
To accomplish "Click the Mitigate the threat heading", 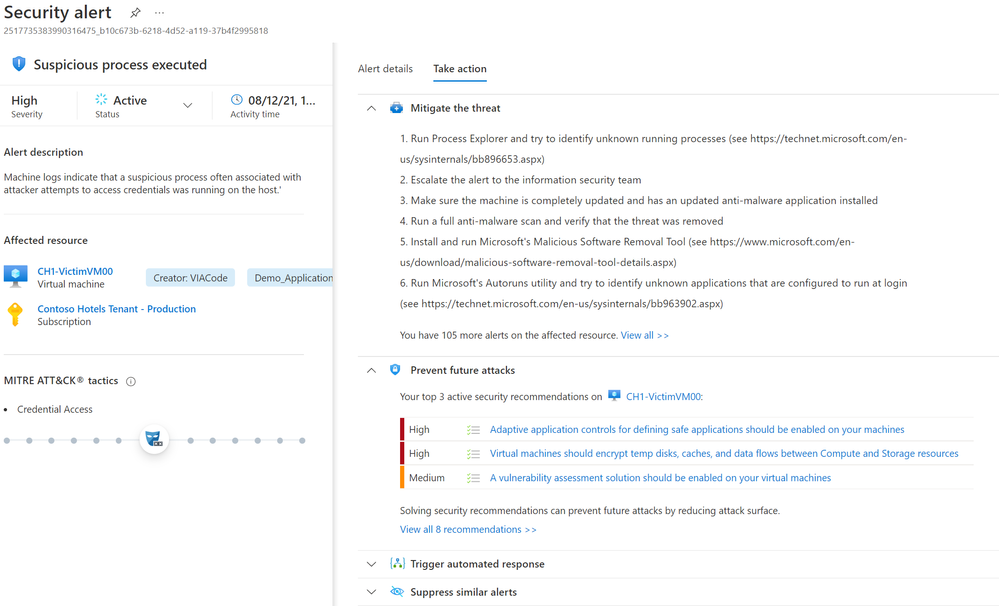I will point(455,108).
